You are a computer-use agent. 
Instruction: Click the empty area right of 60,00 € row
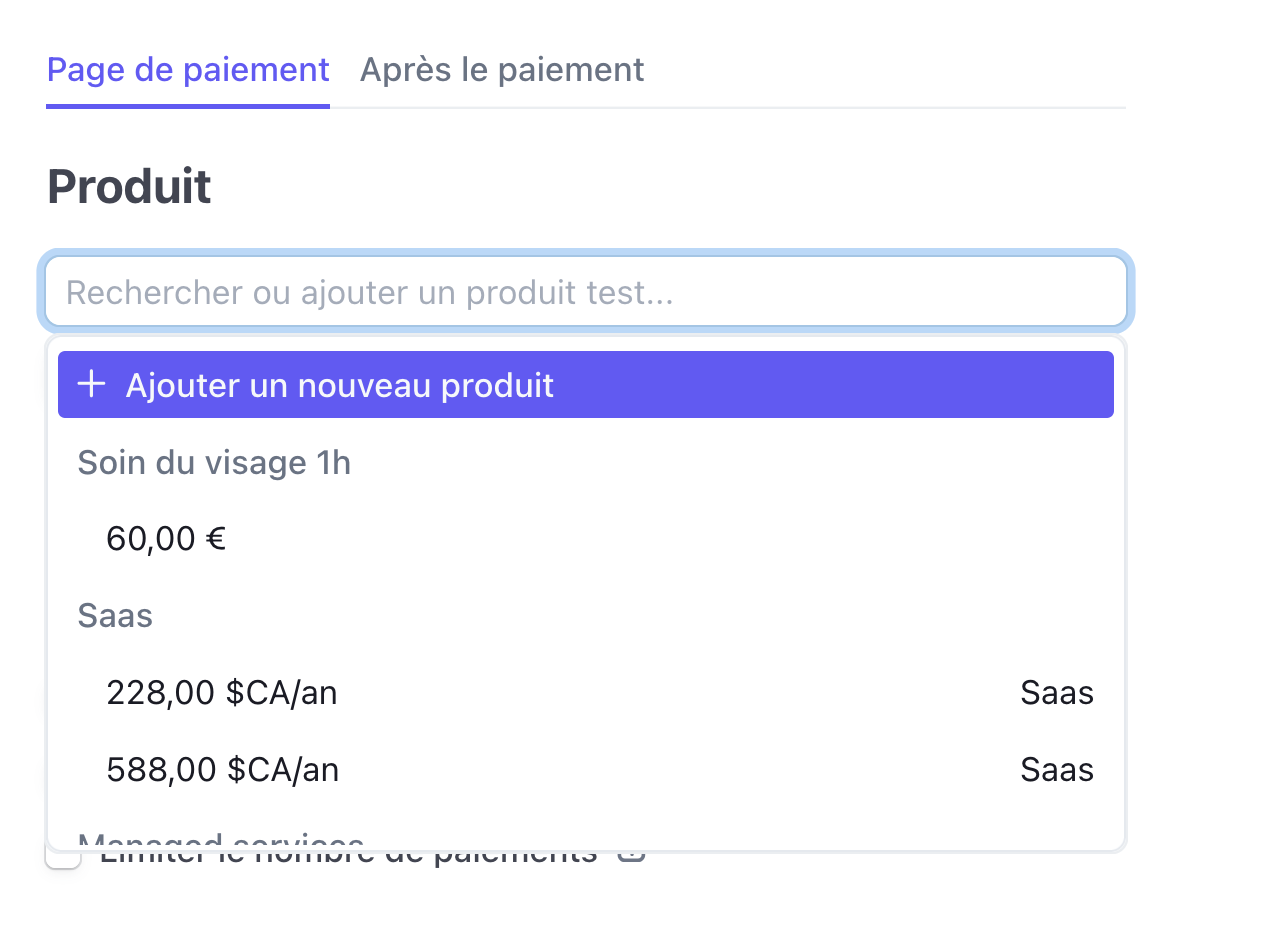[x=670, y=539]
